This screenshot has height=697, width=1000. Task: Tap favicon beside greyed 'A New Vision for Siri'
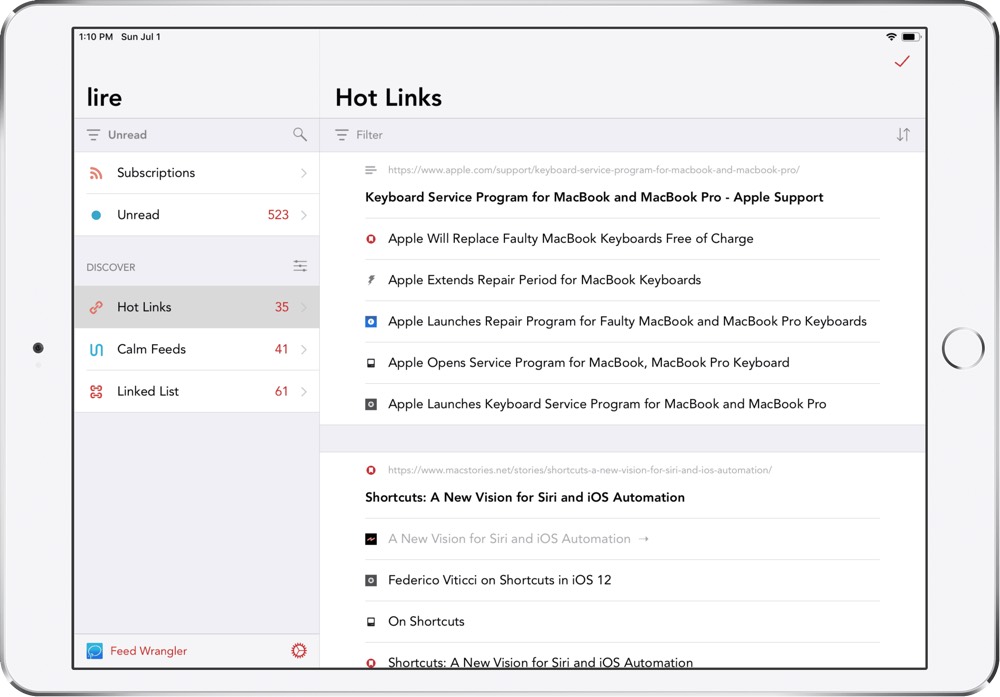(371, 539)
